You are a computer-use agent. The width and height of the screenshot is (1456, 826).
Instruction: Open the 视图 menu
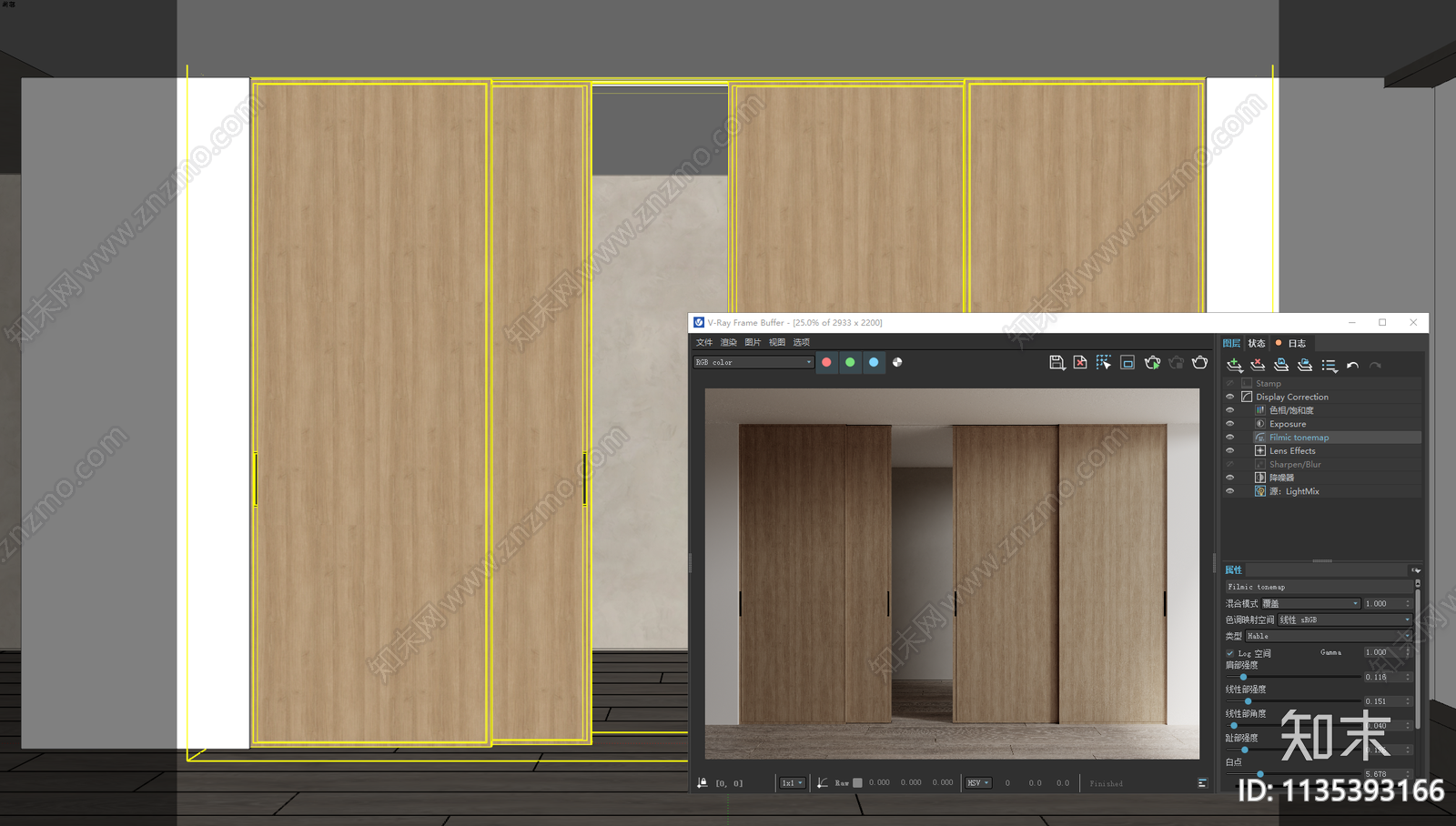(x=777, y=343)
